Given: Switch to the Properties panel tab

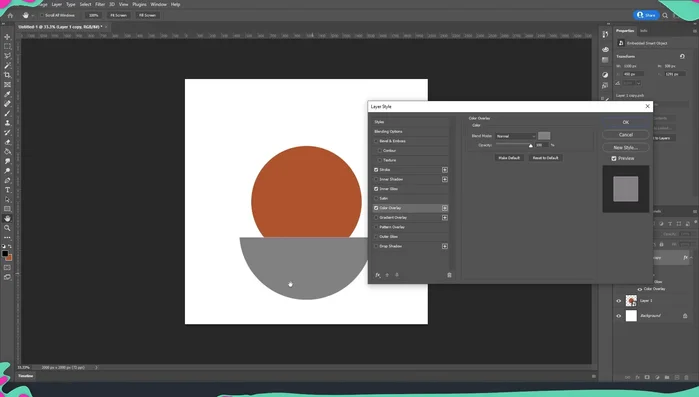Looking at the screenshot, I should [x=625, y=31].
